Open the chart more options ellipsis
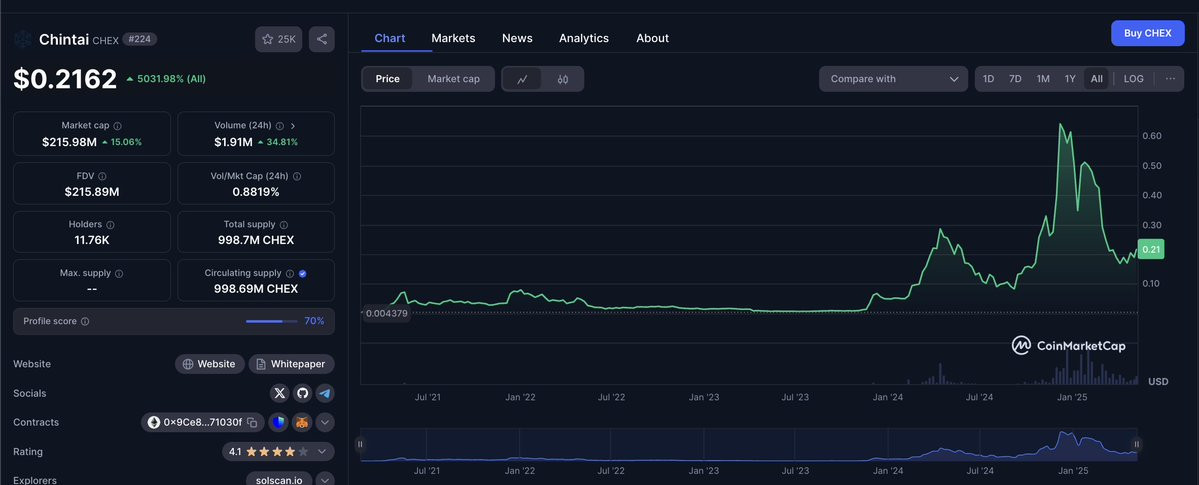1199x485 pixels. [1170, 79]
